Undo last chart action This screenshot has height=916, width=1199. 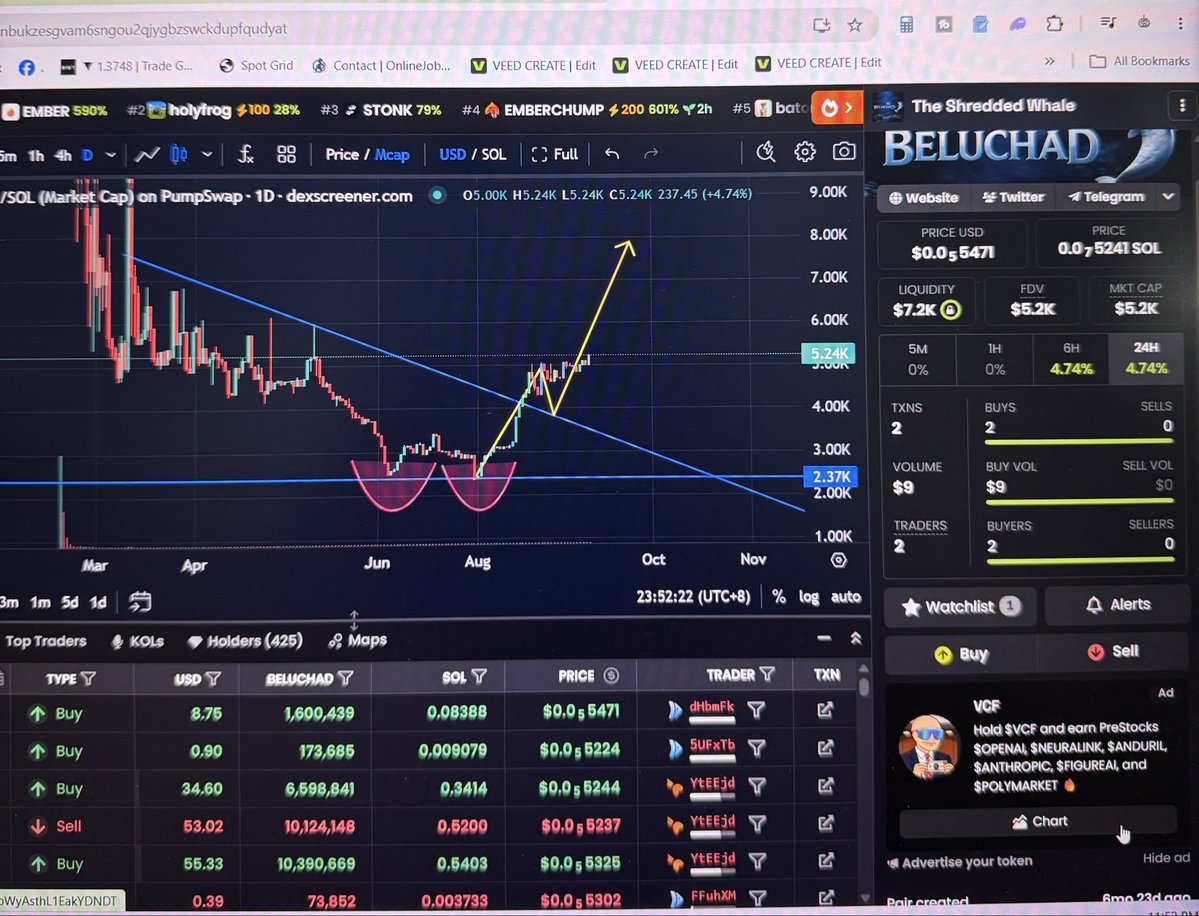(x=612, y=154)
